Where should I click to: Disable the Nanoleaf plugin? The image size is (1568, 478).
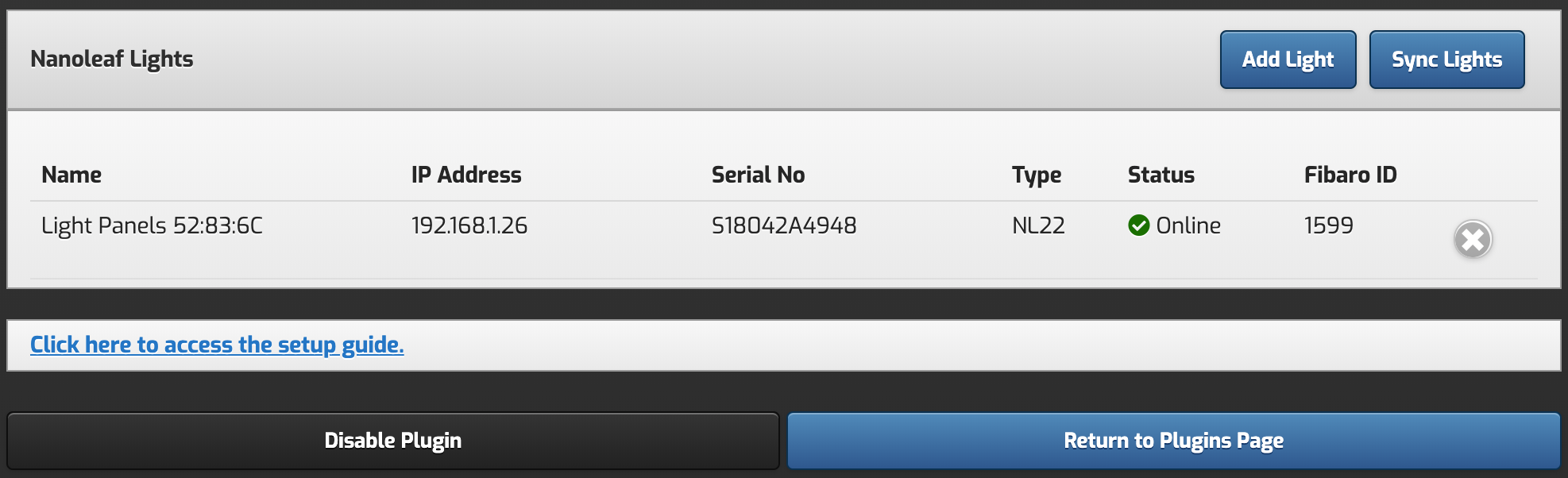393,441
